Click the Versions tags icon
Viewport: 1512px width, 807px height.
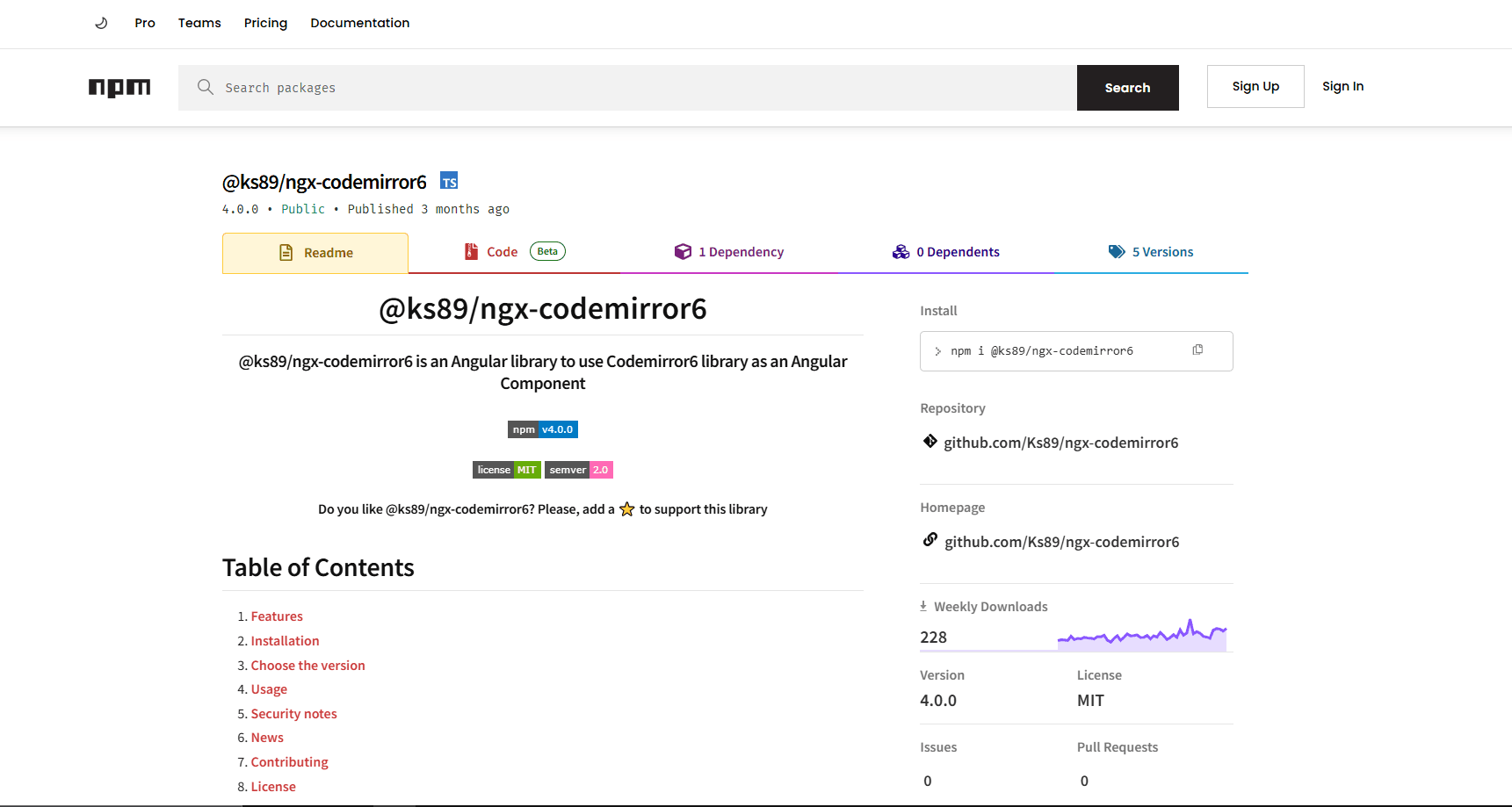coord(1117,252)
